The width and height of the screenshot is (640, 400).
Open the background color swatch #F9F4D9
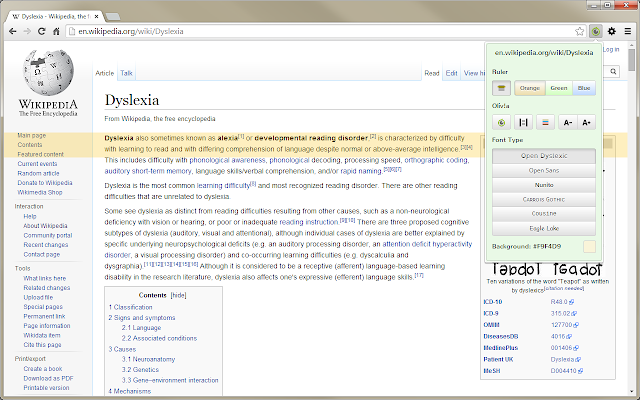(x=589, y=247)
